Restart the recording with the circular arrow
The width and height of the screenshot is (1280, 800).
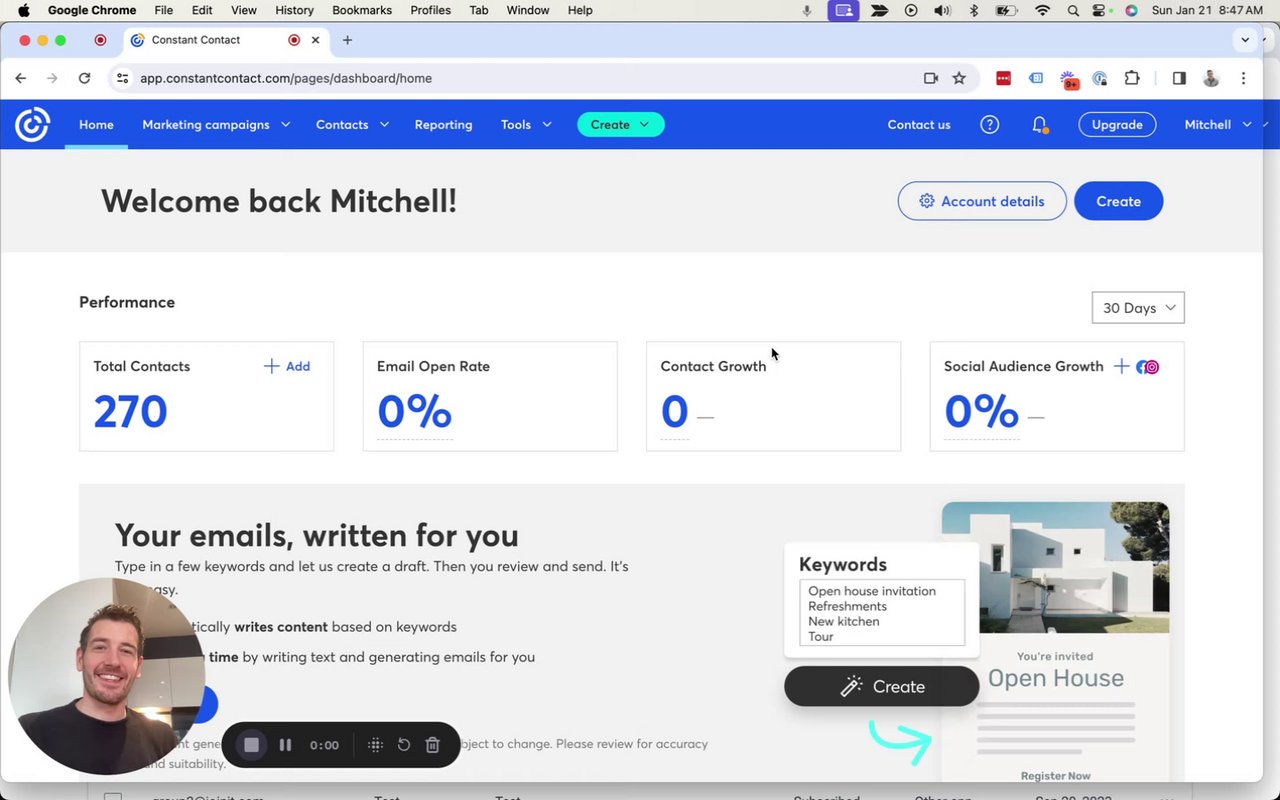[404, 745]
